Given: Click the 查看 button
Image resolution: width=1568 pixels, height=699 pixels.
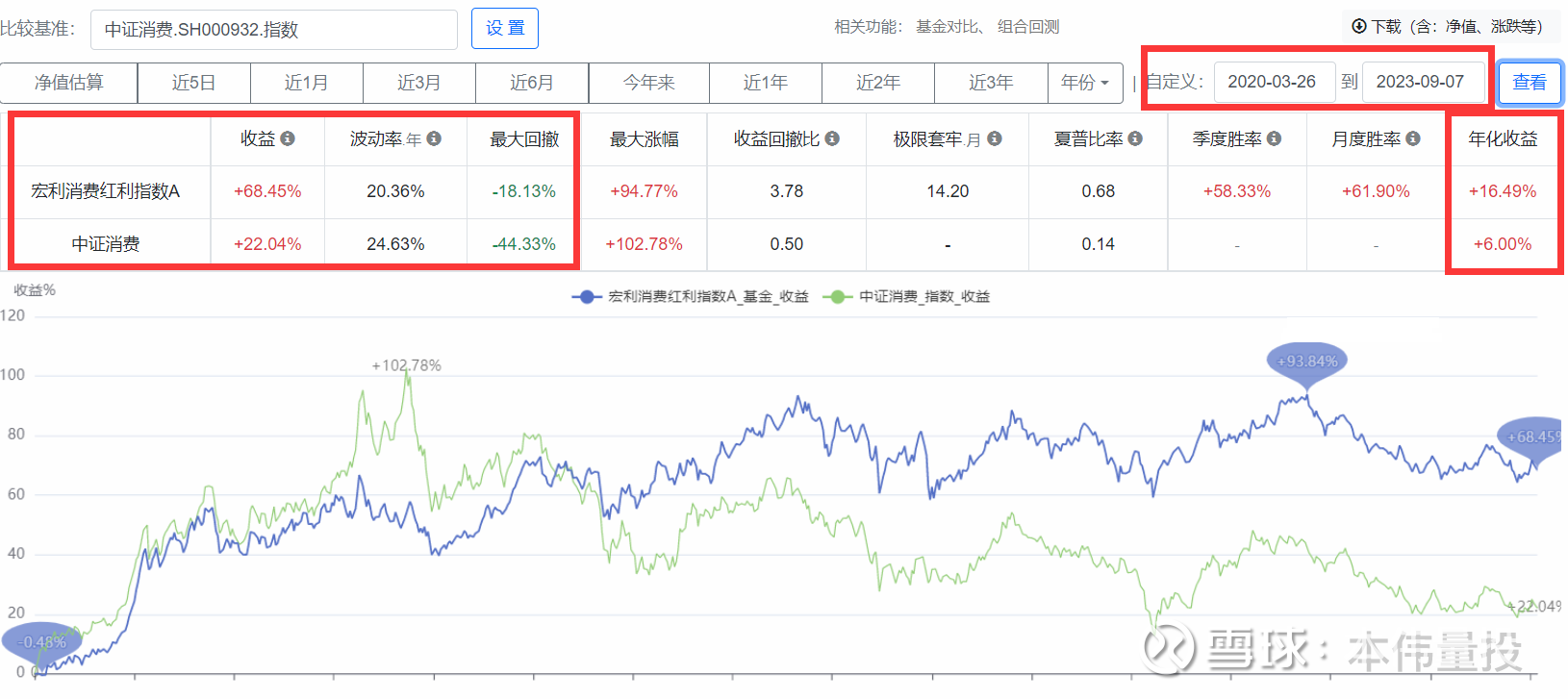Looking at the screenshot, I should (1530, 83).
